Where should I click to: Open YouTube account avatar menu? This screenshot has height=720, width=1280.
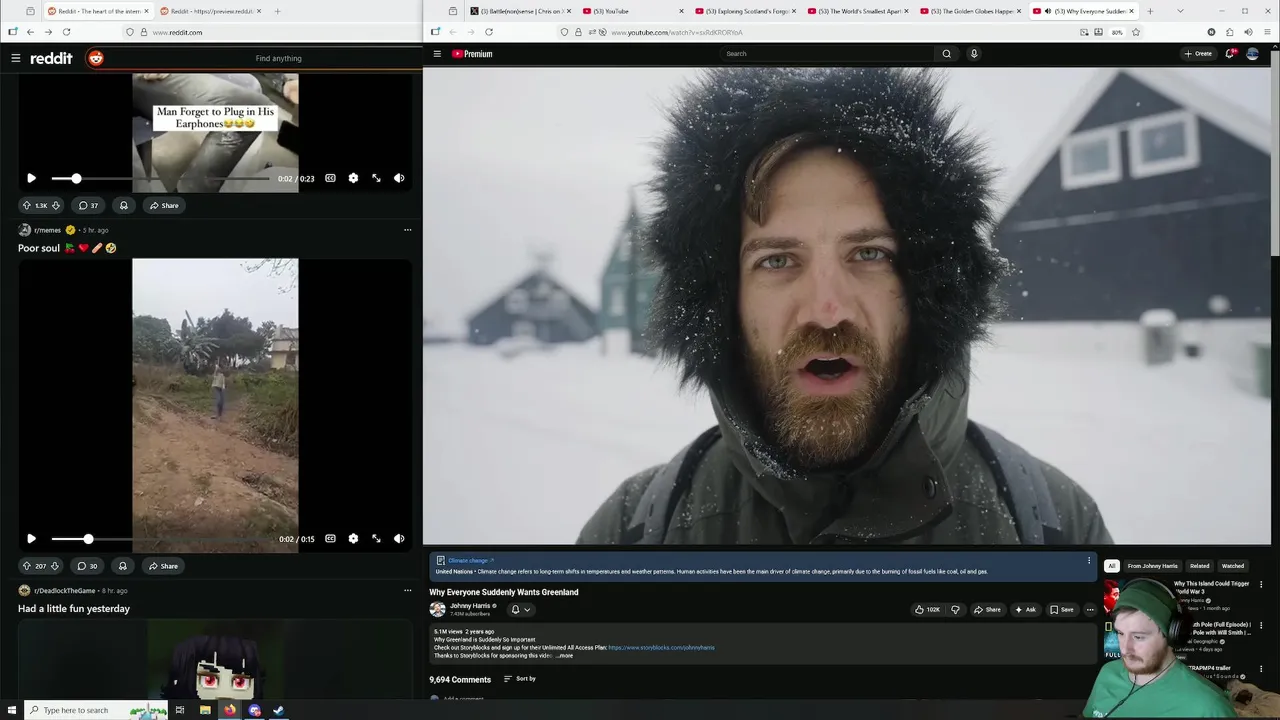pyautogui.click(x=1252, y=54)
